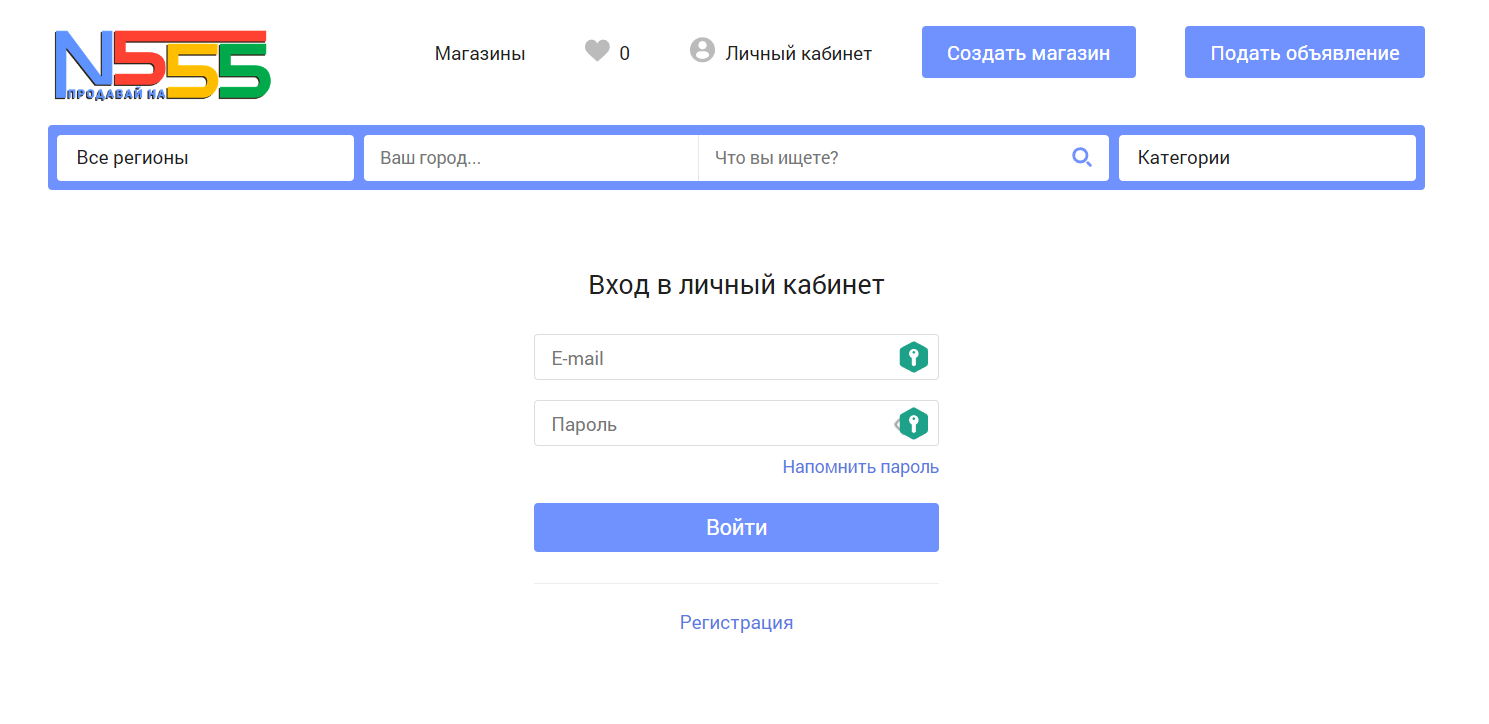Focus the Ваш город input field
1489x724 pixels.
coord(531,158)
